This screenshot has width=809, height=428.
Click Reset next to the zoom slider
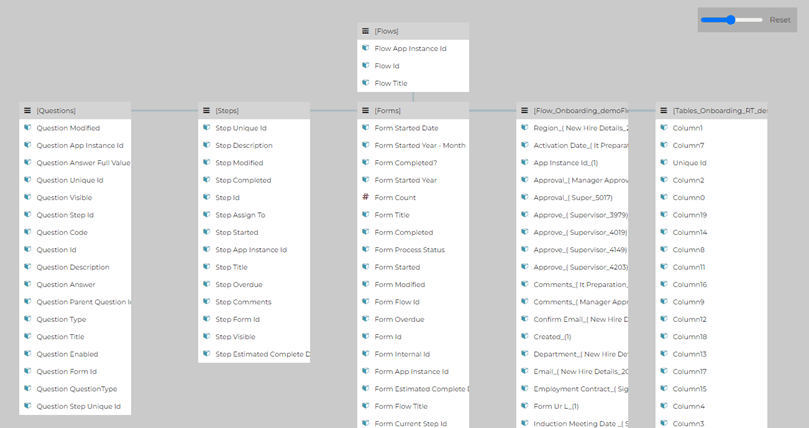780,20
